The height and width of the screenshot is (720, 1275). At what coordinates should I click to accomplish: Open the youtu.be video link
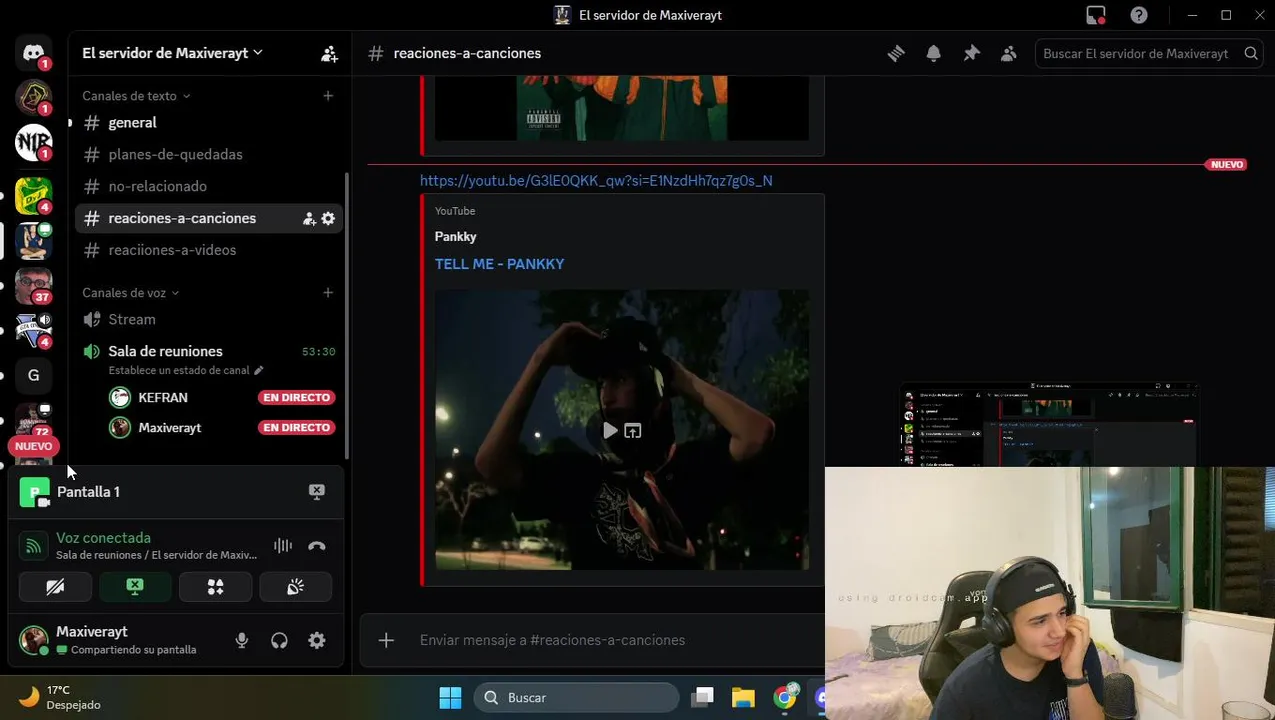596,181
